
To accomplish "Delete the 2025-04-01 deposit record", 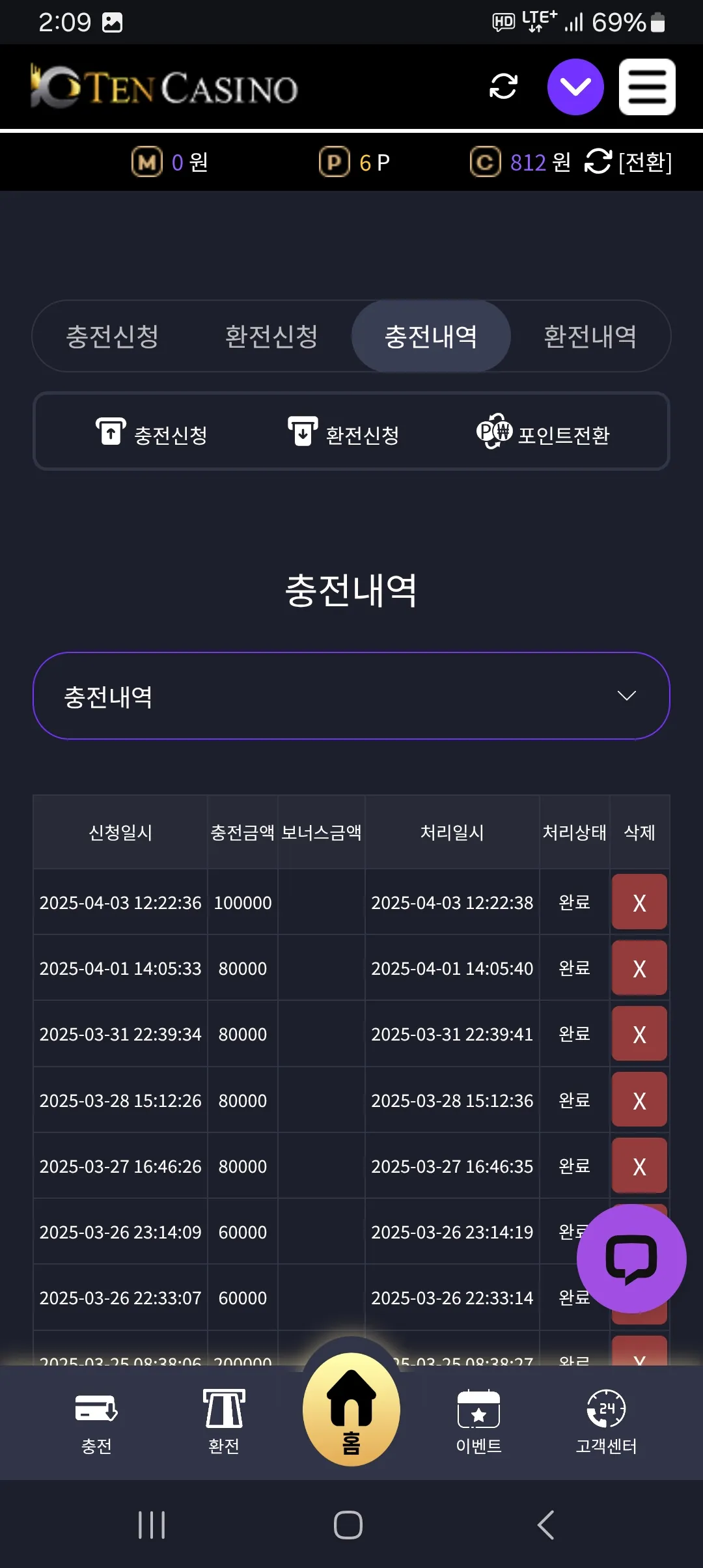I will click(x=639, y=968).
